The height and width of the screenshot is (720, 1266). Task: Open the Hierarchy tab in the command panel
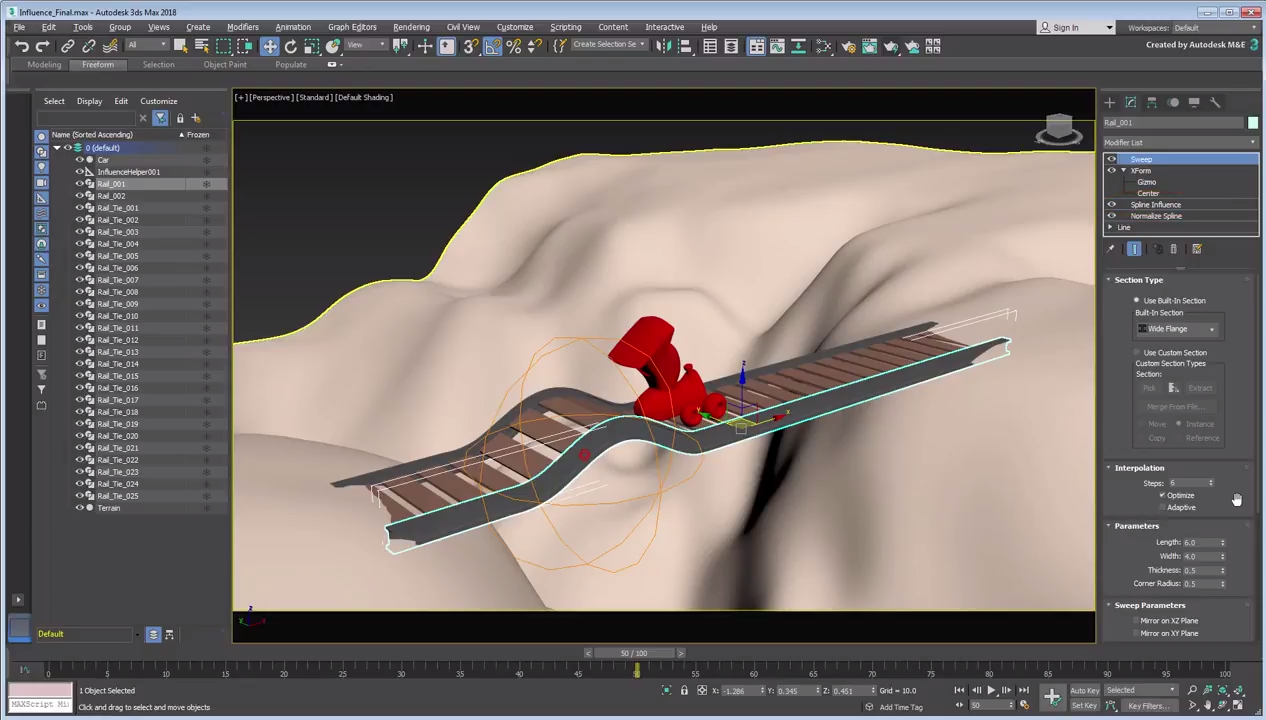1152,102
